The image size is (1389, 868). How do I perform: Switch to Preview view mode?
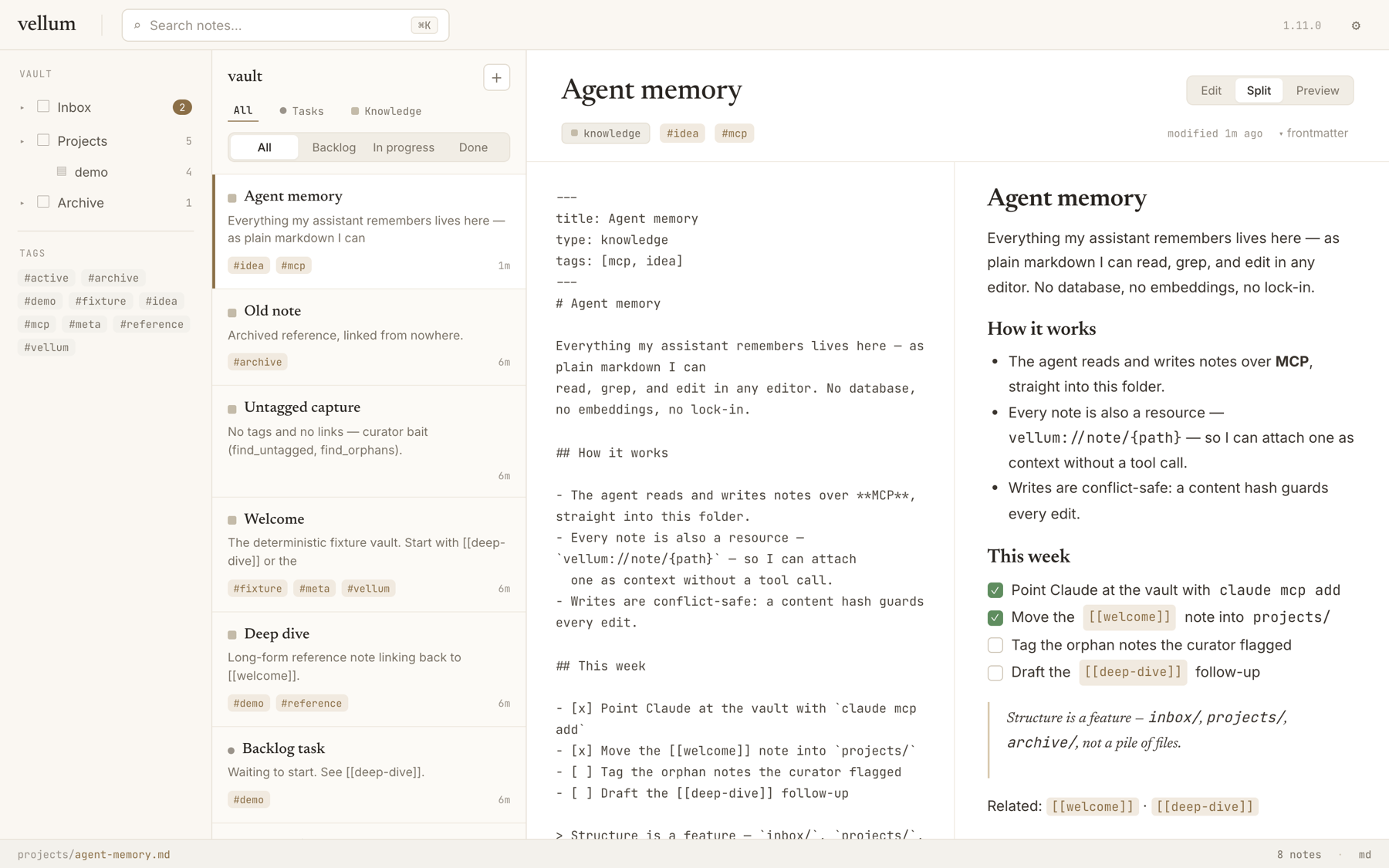coord(1317,90)
